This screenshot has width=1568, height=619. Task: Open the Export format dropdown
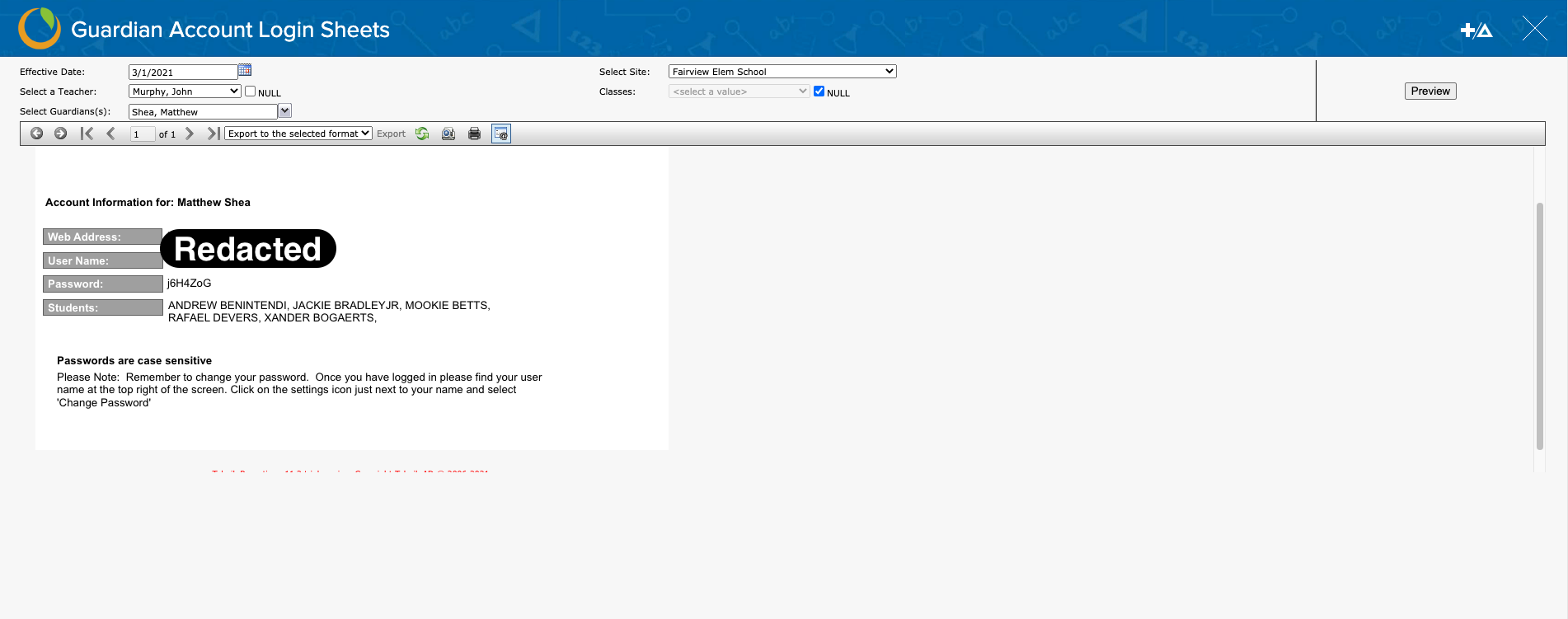(298, 134)
